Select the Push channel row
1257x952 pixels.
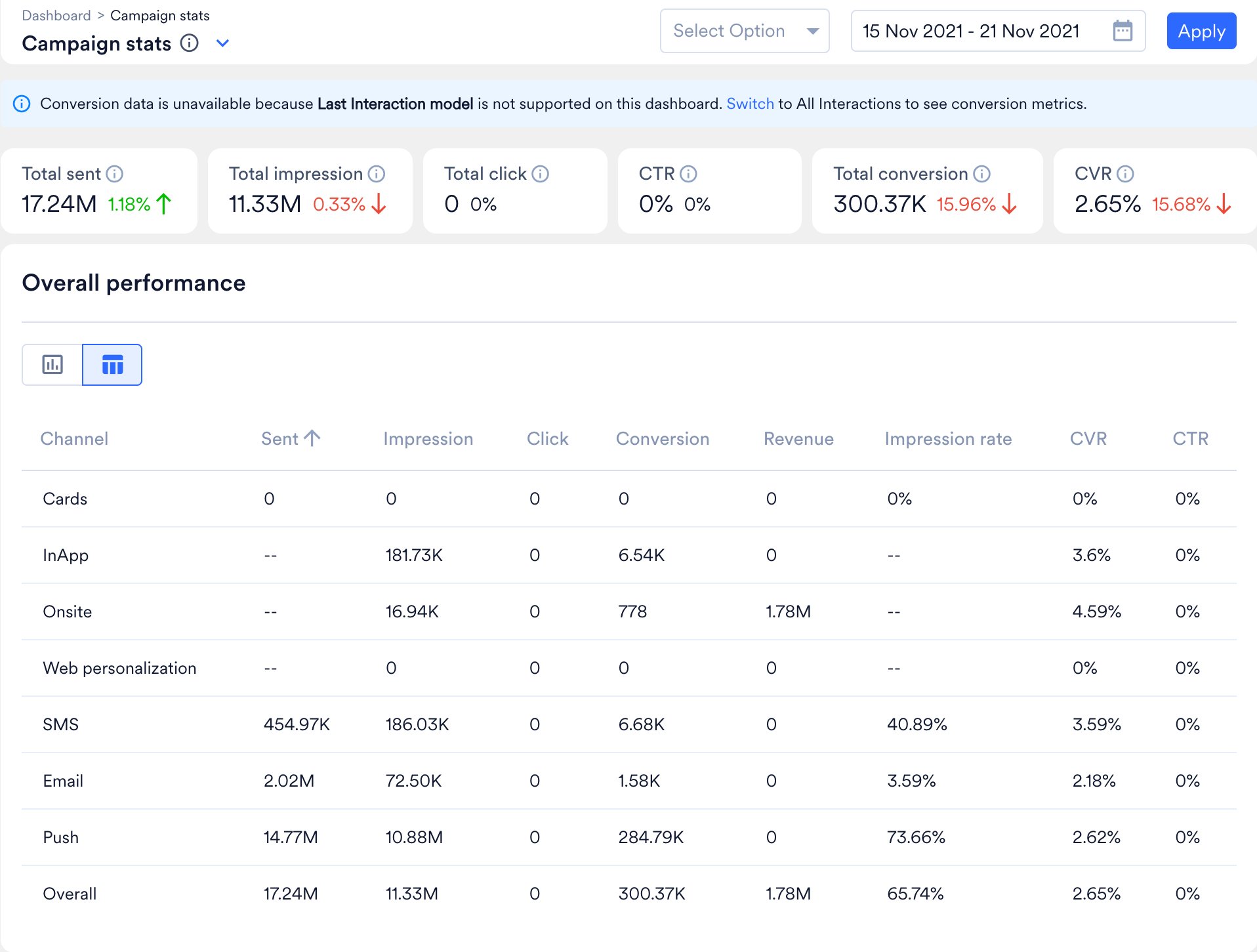[x=629, y=837]
